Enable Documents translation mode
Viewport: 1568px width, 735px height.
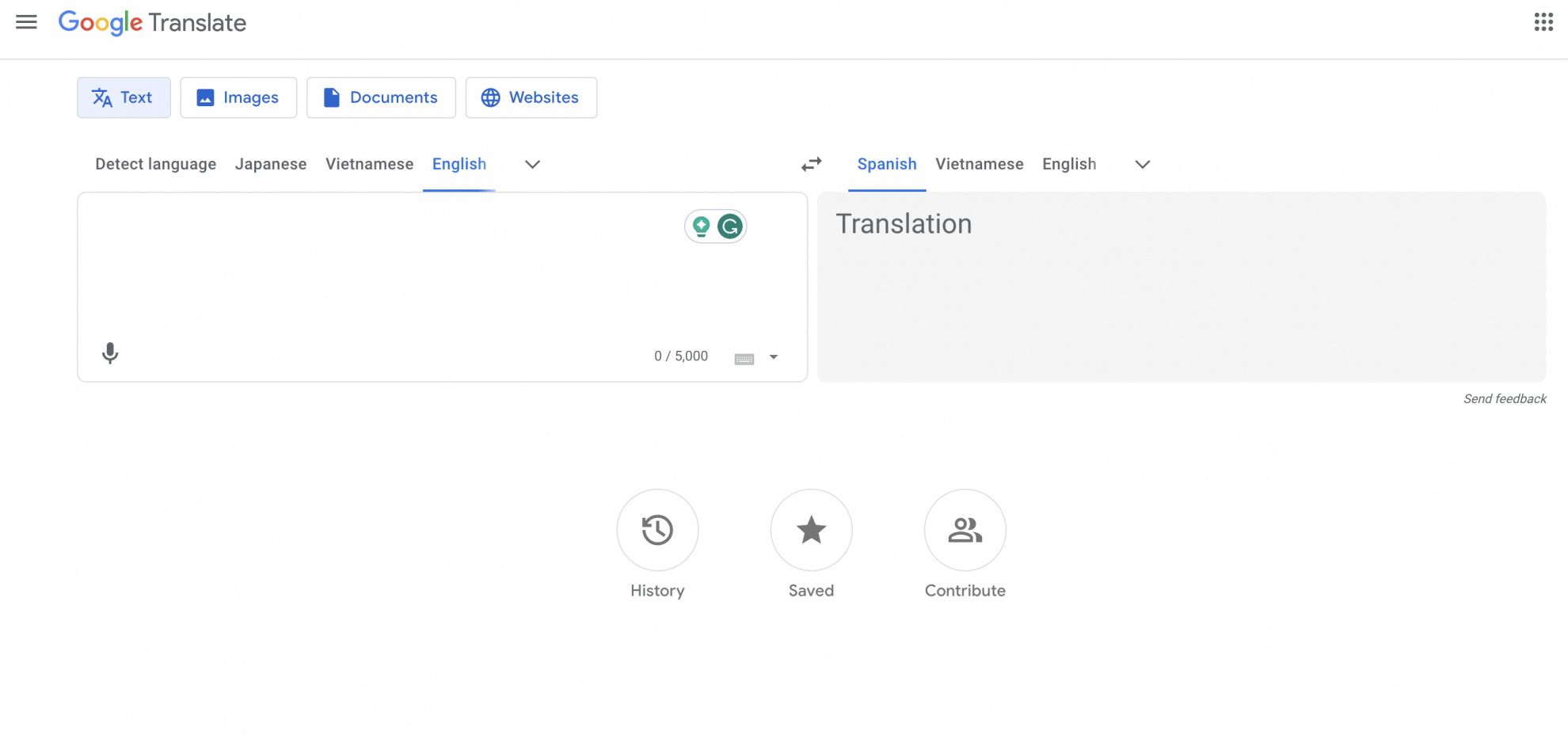tap(381, 97)
